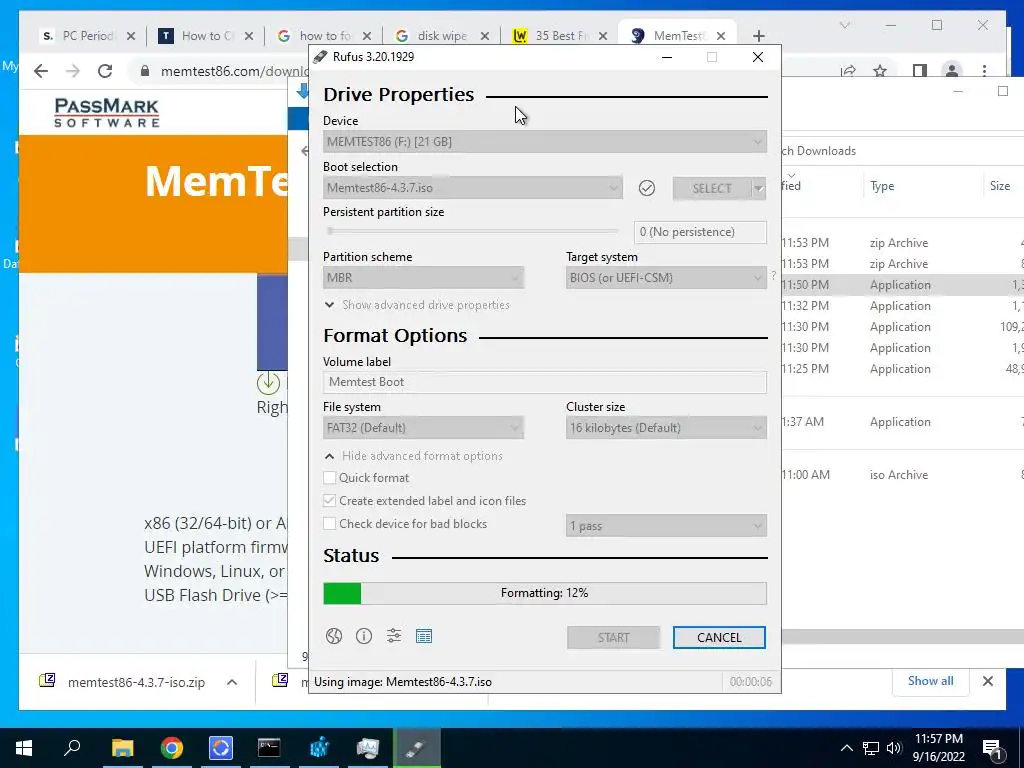Open Rufus about info icon

point(364,636)
